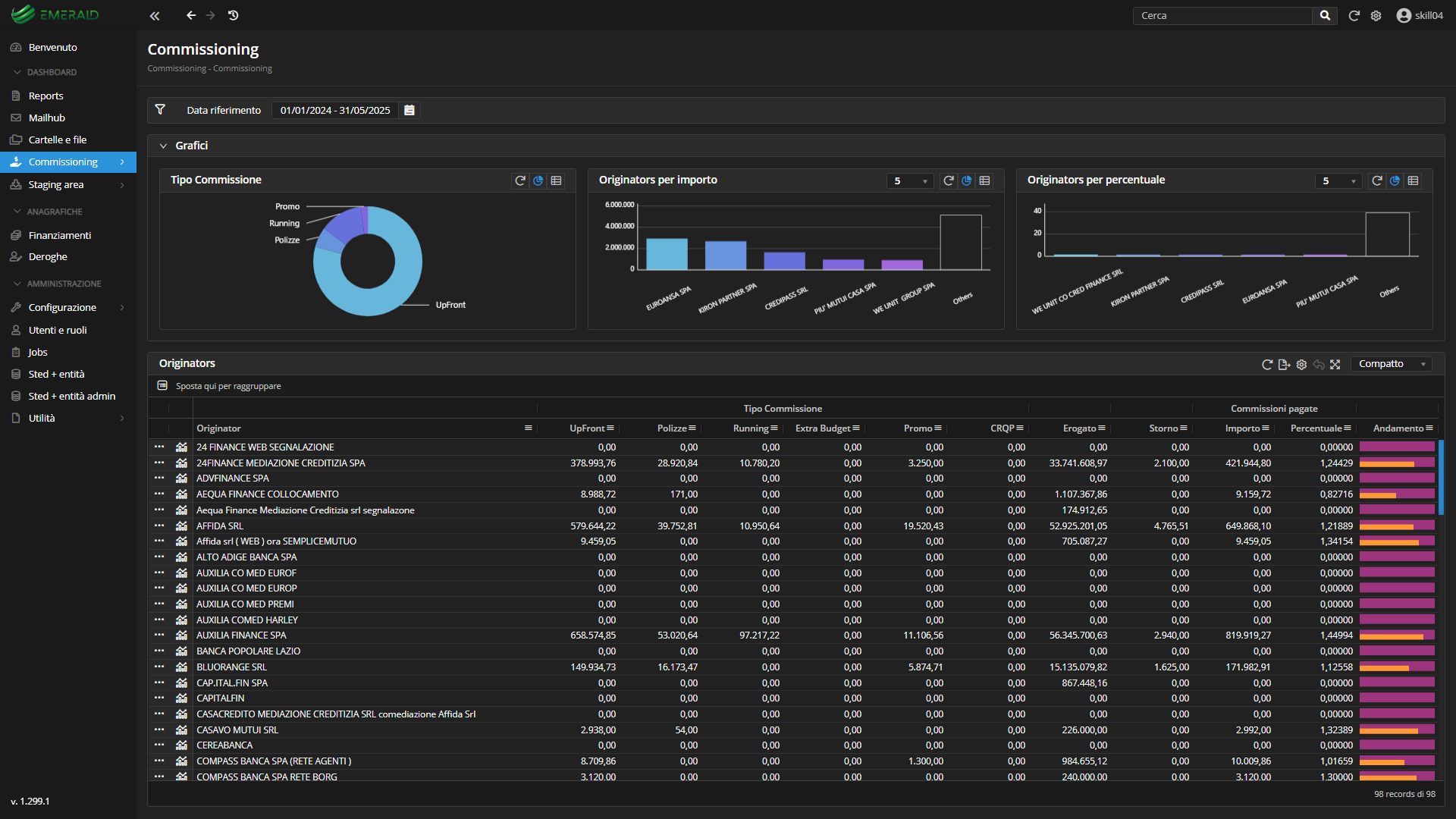The image size is (1456, 819).
Task: Sort by the Importo column header
Action: click(x=1242, y=428)
